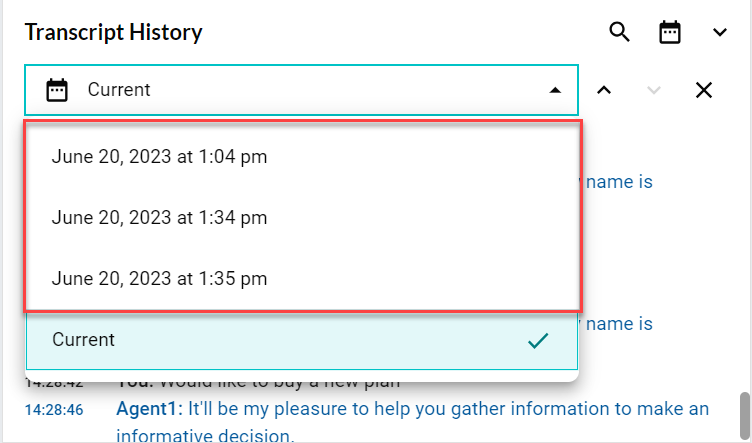
Task: Click the Current dropdown field
Action: click(x=300, y=90)
